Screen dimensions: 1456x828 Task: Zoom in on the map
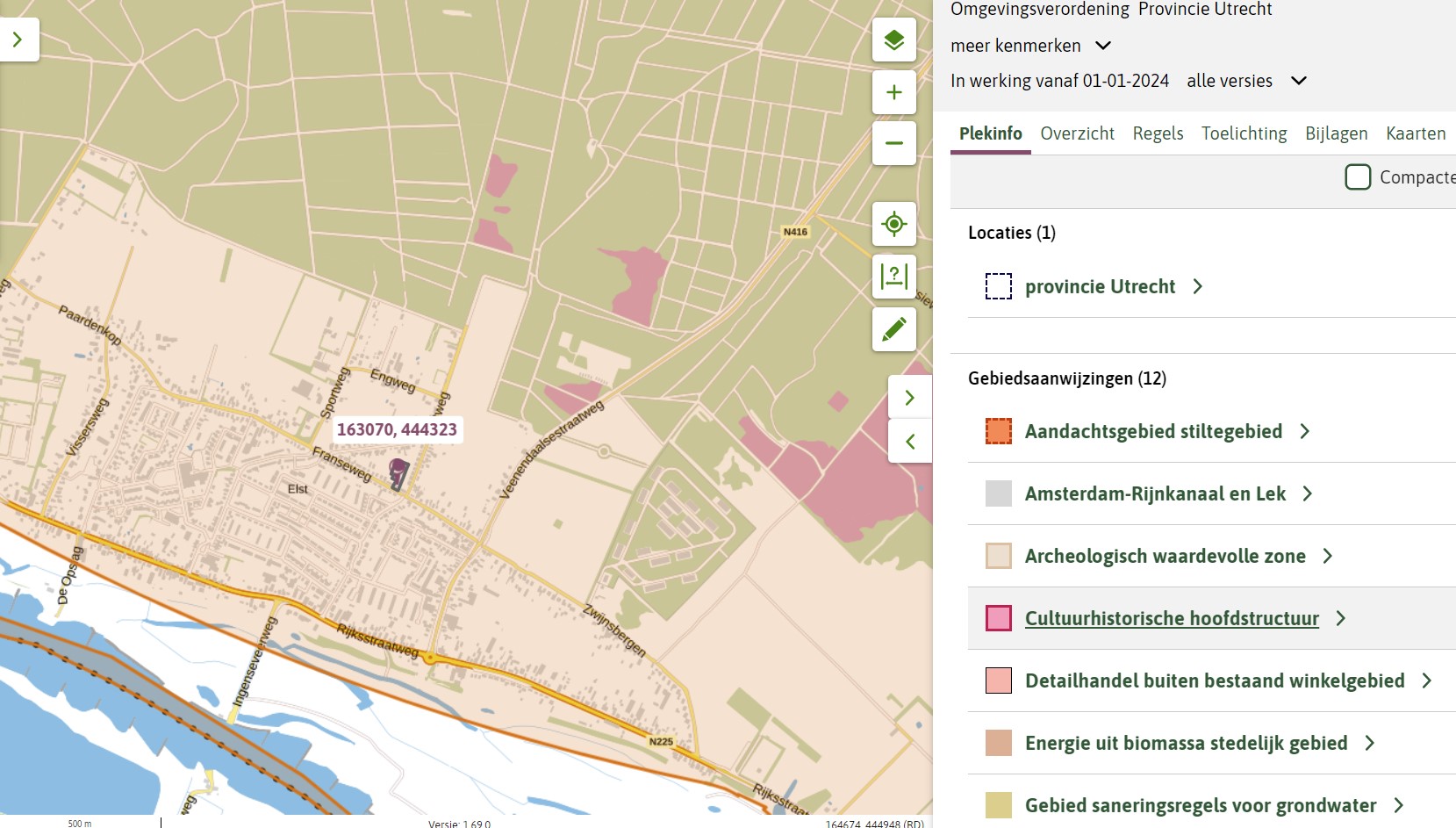(x=893, y=92)
